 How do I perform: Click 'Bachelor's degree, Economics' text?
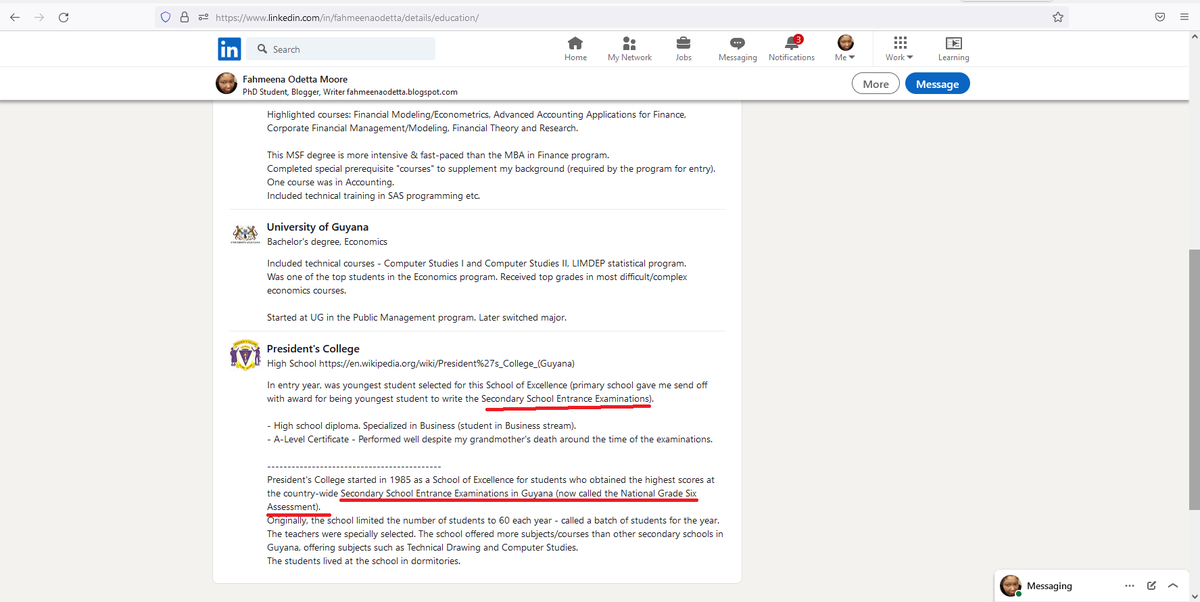coord(327,242)
